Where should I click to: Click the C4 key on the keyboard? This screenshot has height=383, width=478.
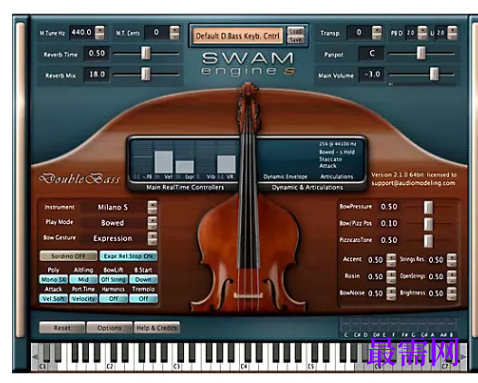click(243, 366)
